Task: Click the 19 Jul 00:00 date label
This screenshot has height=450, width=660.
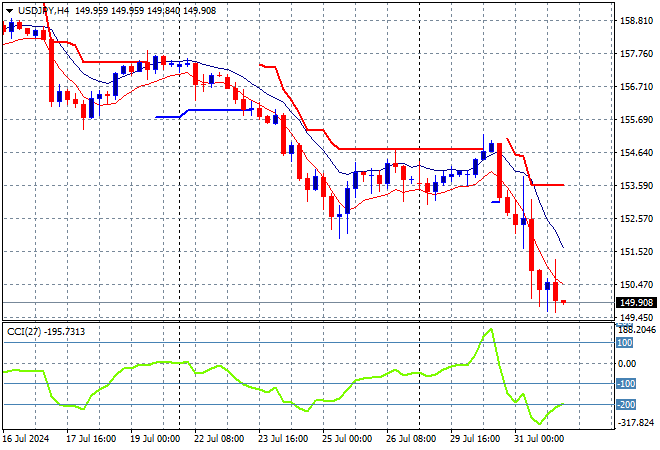Action: (154, 438)
